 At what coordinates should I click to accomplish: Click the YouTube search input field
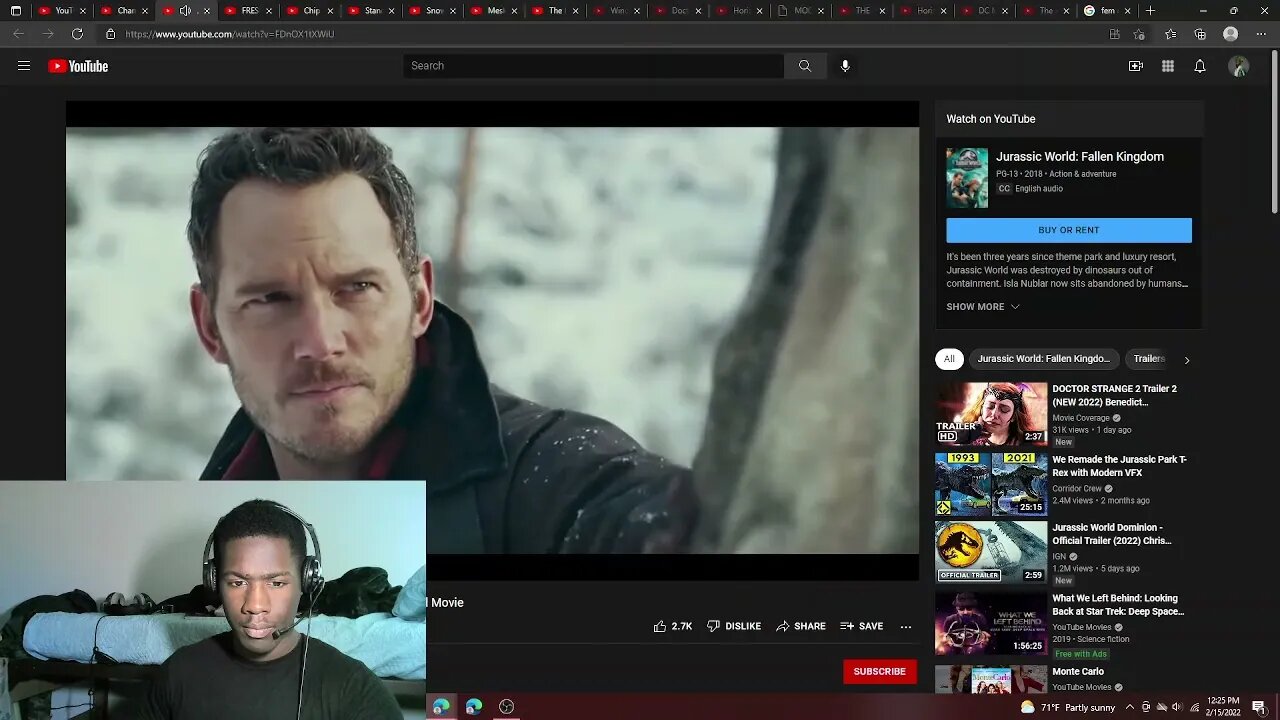(x=594, y=66)
